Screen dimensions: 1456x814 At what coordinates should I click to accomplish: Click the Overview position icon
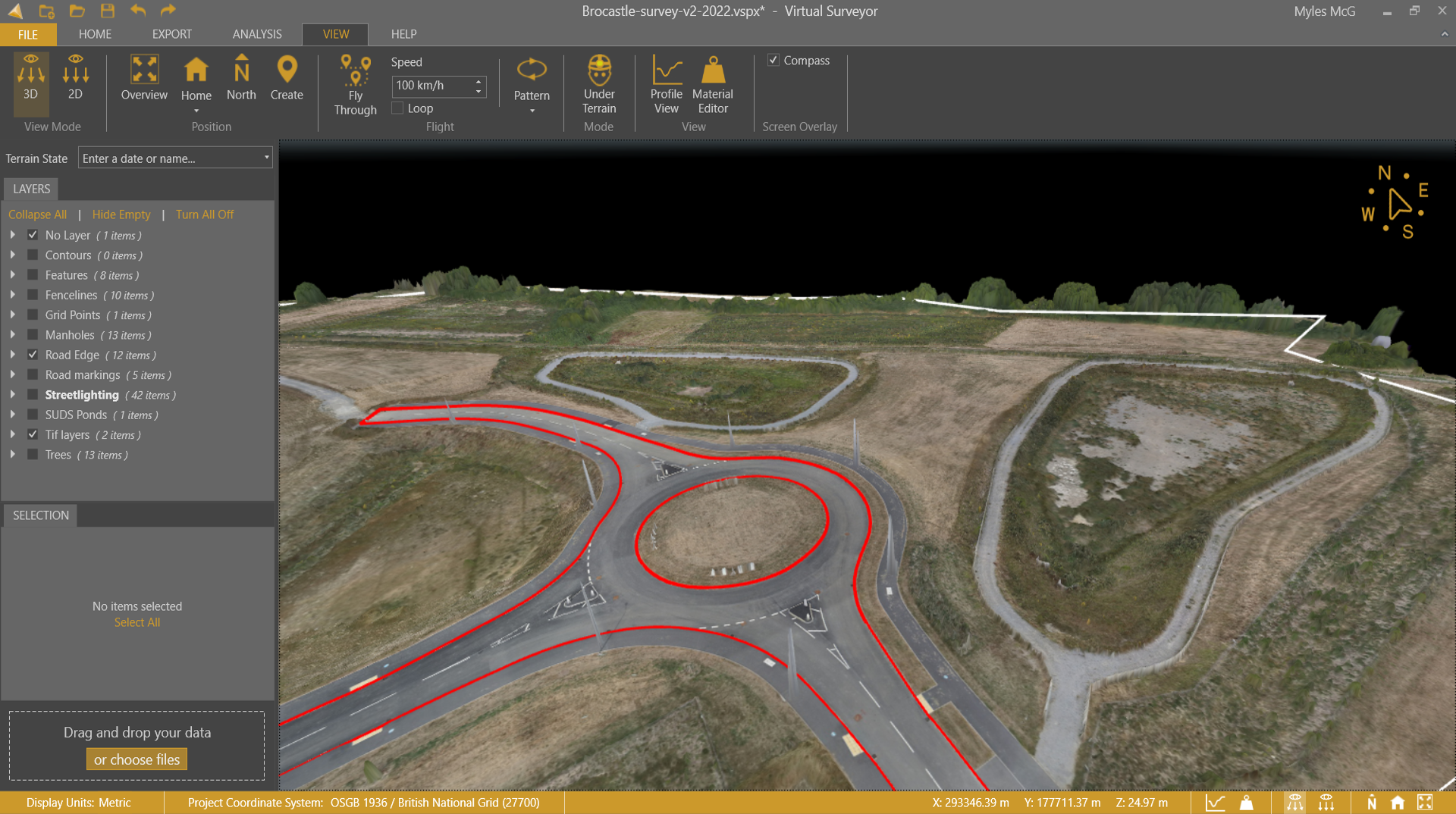click(x=144, y=77)
